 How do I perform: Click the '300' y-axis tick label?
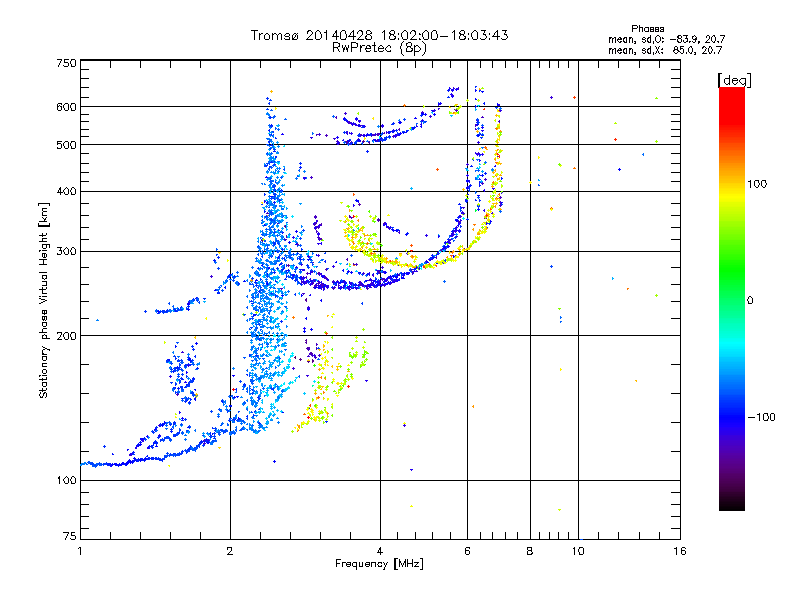66,251
